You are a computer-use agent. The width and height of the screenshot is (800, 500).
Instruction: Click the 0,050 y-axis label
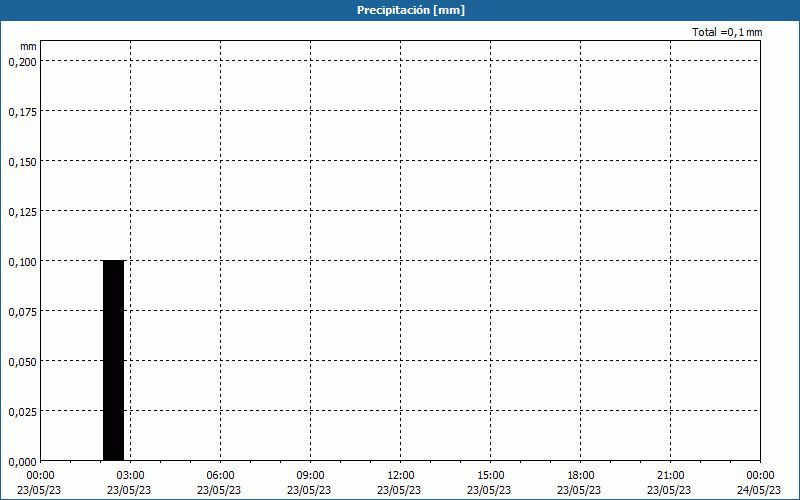click(x=22, y=361)
